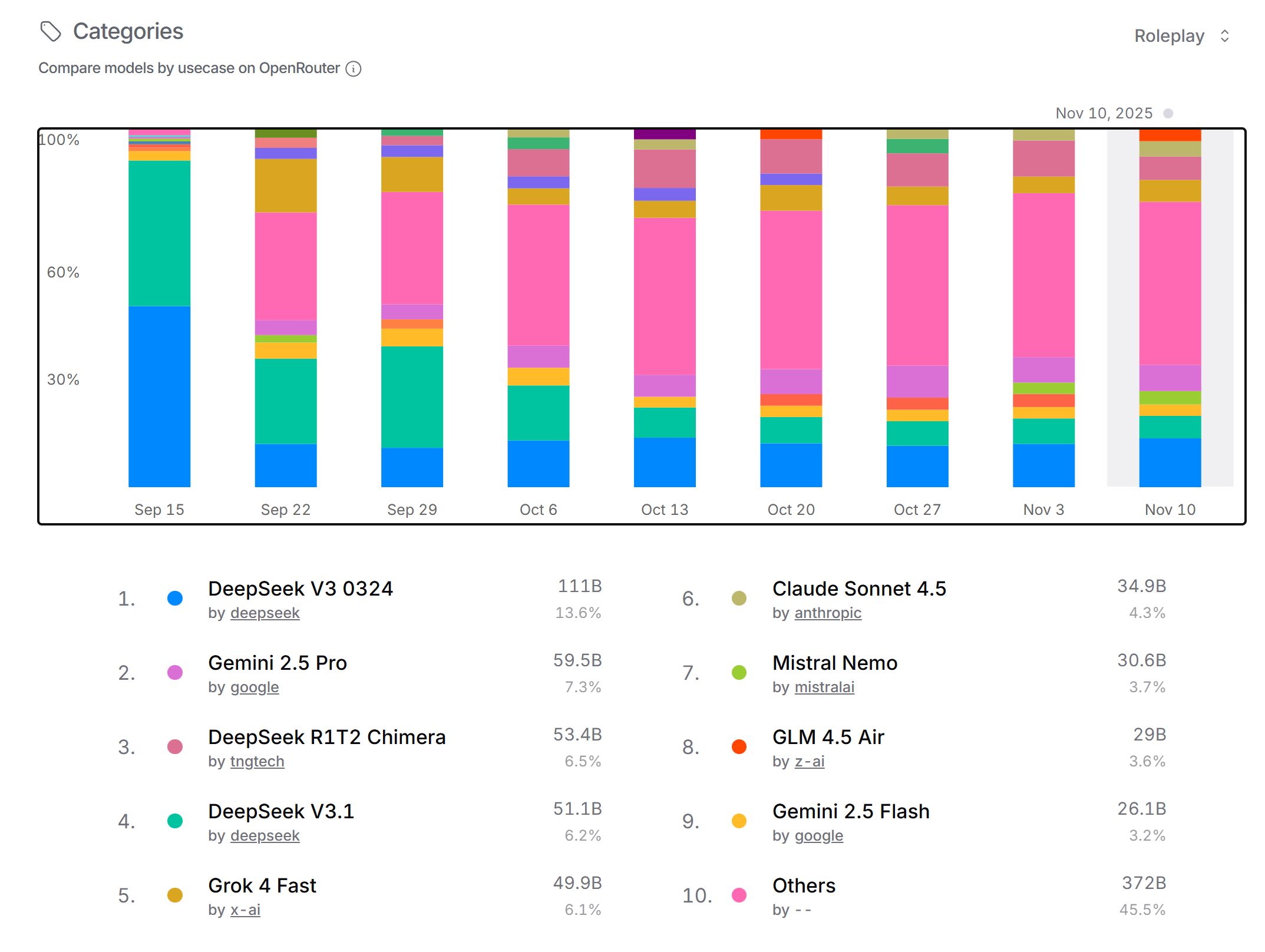Open the anthropic provider link
Screen dimensions: 1265x952
(828, 613)
